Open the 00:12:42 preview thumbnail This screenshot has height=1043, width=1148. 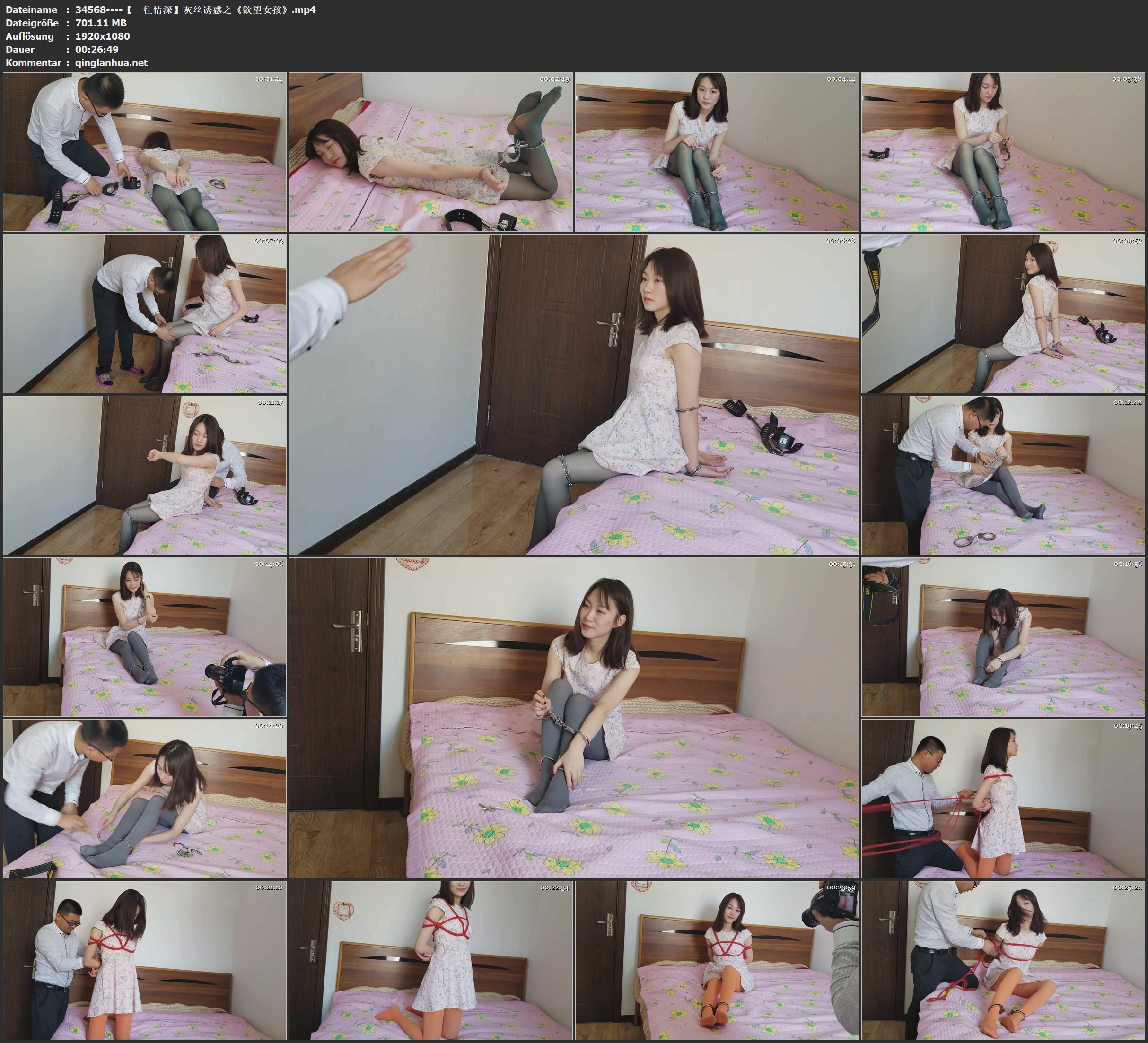click(x=1003, y=475)
